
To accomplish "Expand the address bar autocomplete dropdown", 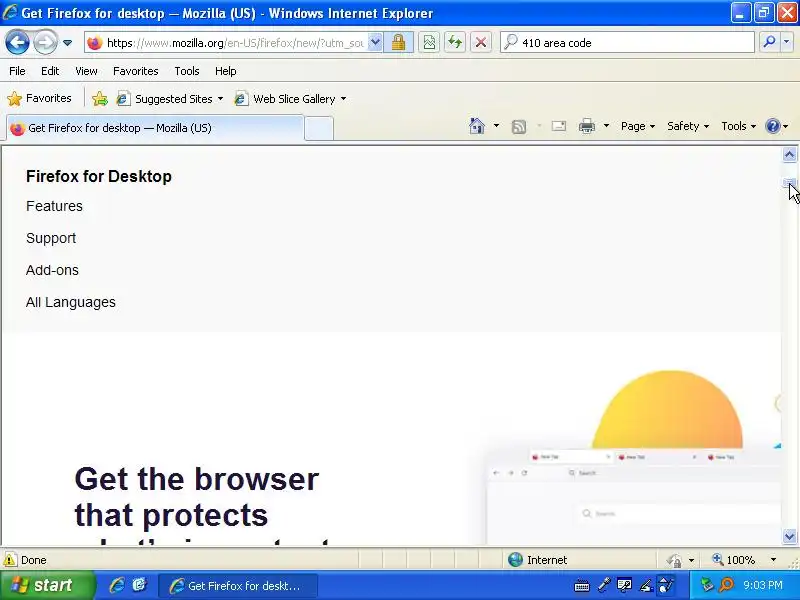I will [x=375, y=42].
